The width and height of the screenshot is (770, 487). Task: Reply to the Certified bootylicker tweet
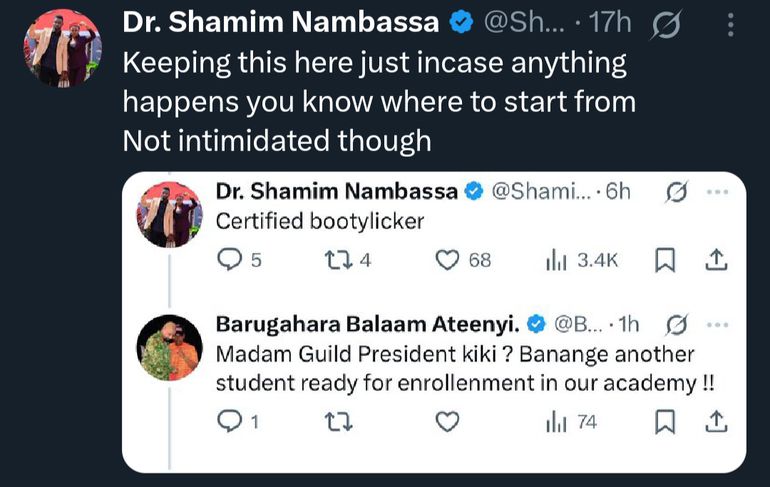pyautogui.click(x=230, y=260)
